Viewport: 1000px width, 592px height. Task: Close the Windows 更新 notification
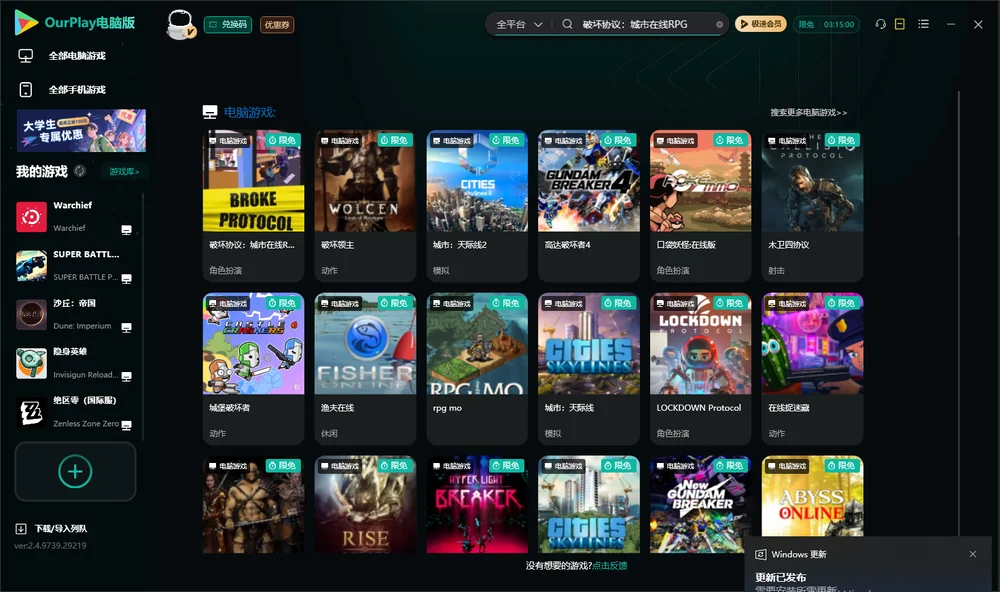[973, 554]
